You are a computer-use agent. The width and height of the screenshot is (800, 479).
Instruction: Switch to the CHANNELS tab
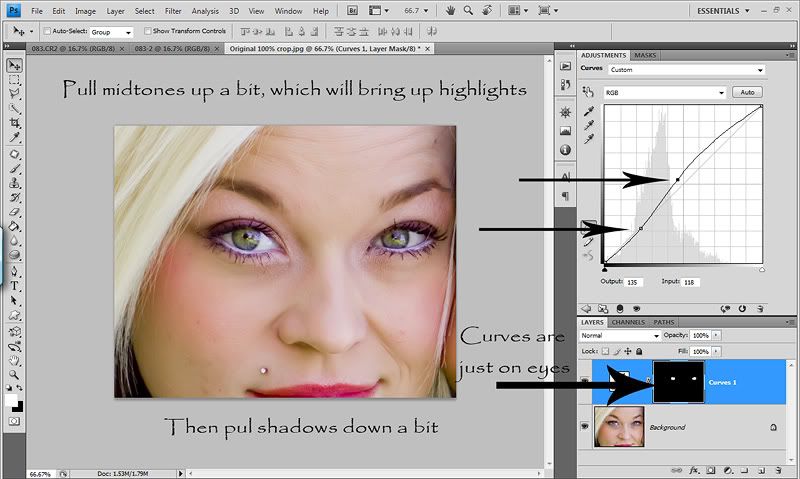[x=628, y=322]
